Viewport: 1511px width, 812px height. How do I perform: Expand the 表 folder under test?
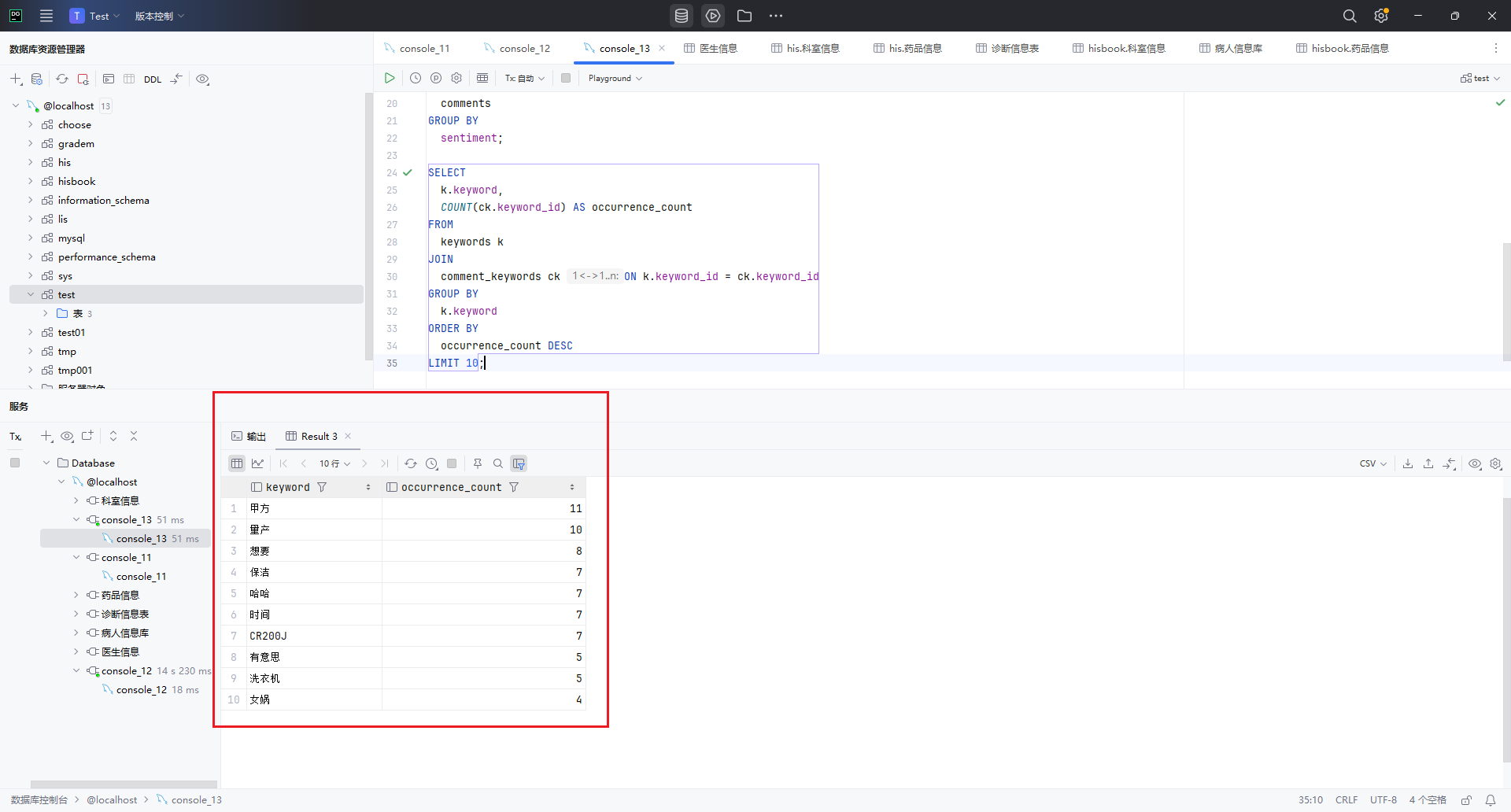point(46,313)
